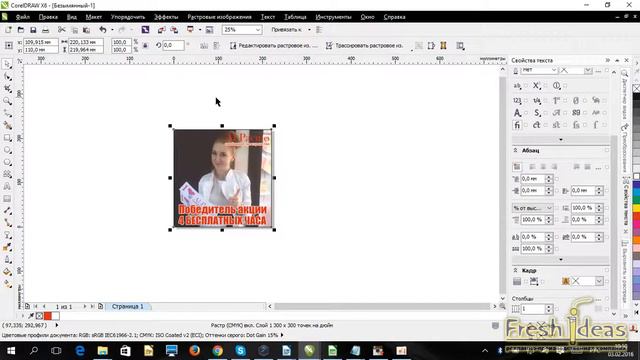Image resolution: width=640 pixels, height=360 pixels.
Task: Select the Rectangle tool
Action: coord(7,138)
